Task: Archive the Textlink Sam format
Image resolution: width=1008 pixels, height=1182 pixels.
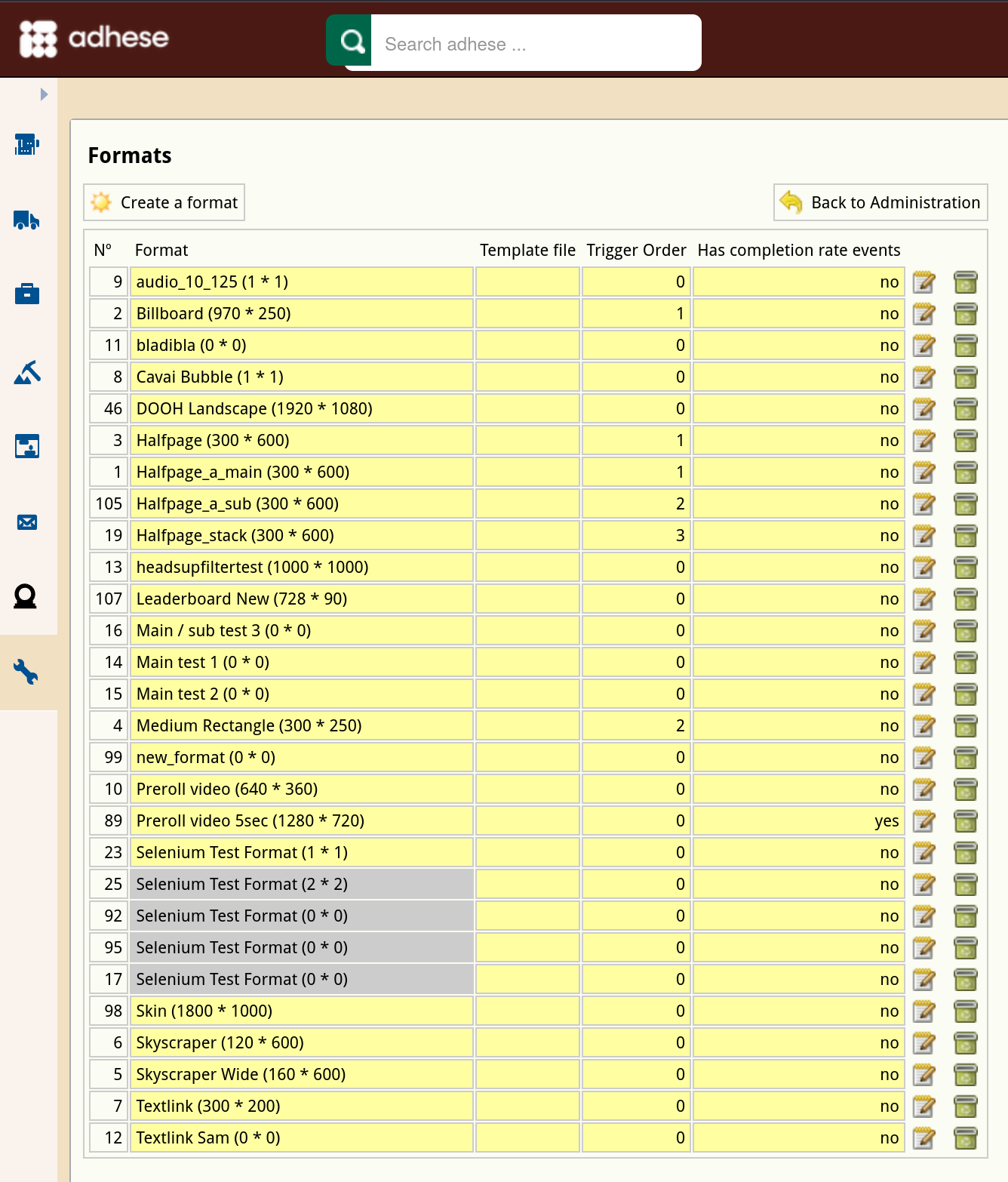Action: point(965,1138)
